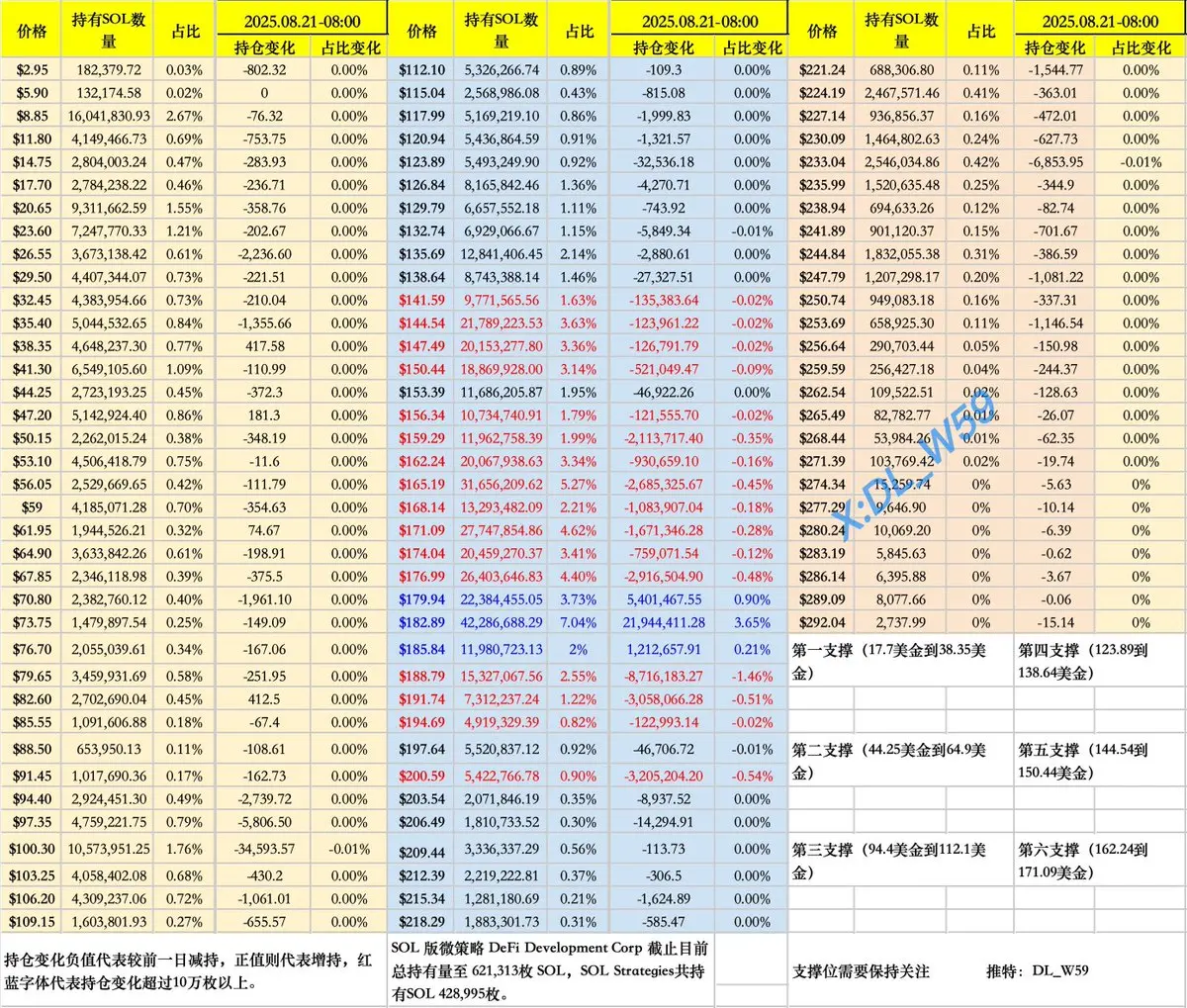Click the $14.75 price cell
The image size is (1187, 1008).
pyautogui.click(x=32, y=162)
